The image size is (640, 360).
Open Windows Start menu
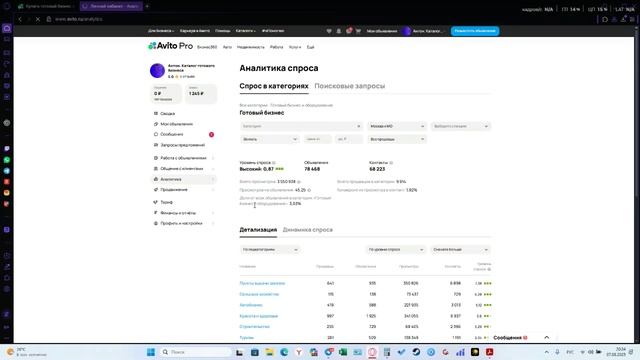click(151, 352)
